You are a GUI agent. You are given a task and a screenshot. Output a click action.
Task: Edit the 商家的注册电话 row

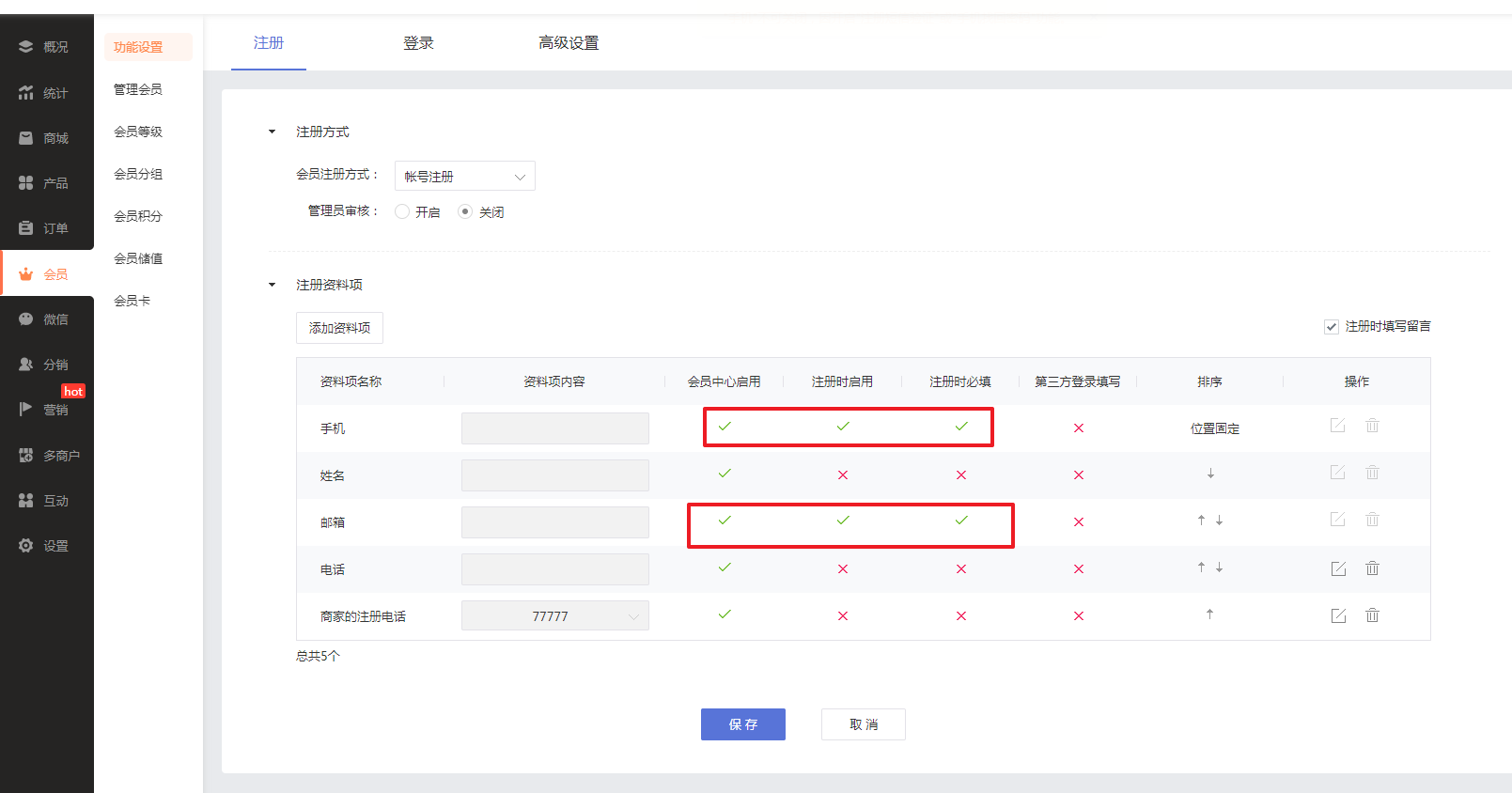pos(1338,615)
